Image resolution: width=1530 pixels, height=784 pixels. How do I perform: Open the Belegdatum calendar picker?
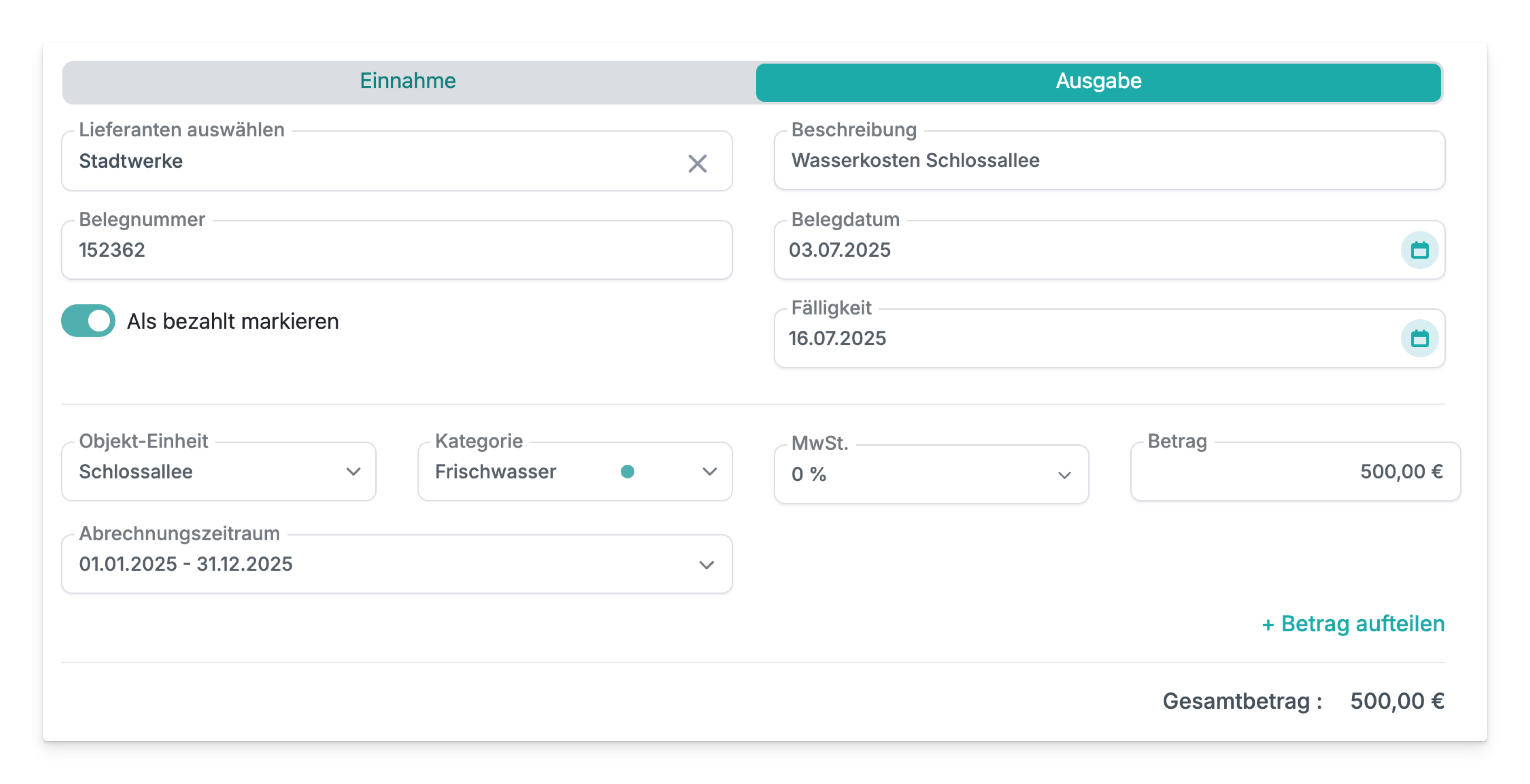tap(1420, 250)
